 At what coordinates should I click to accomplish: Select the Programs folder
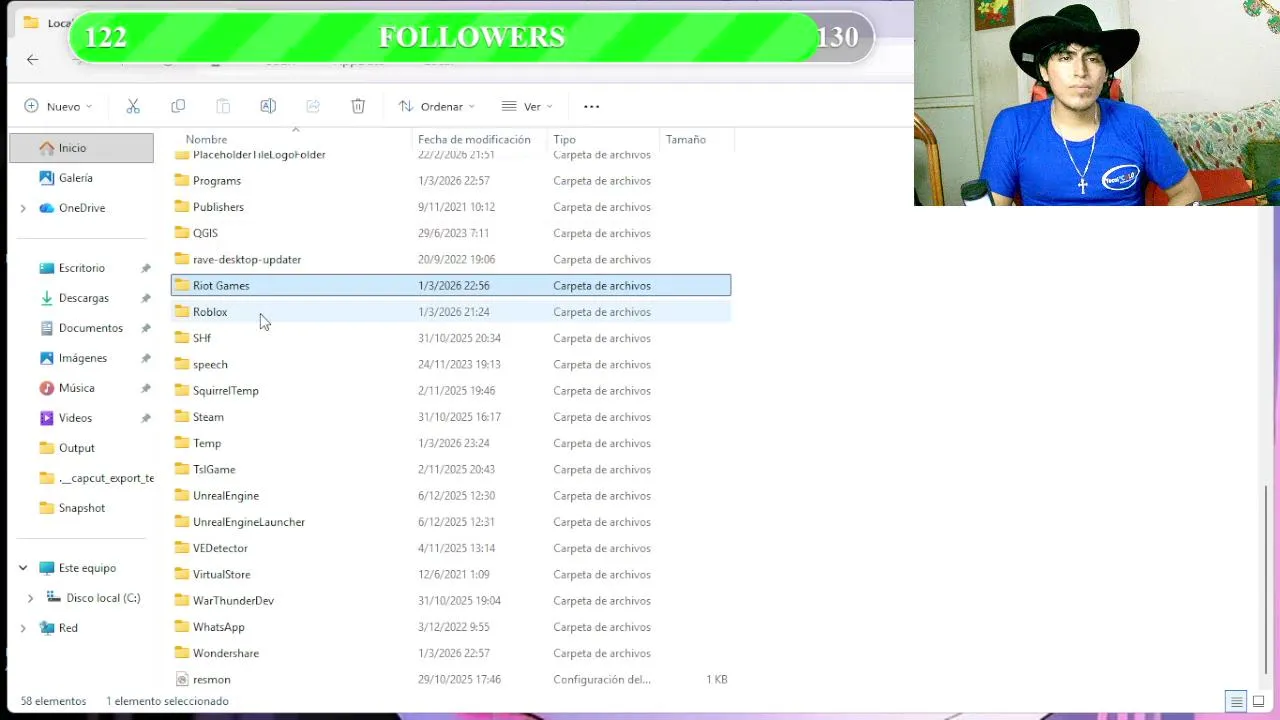click(x=451, y=181)
